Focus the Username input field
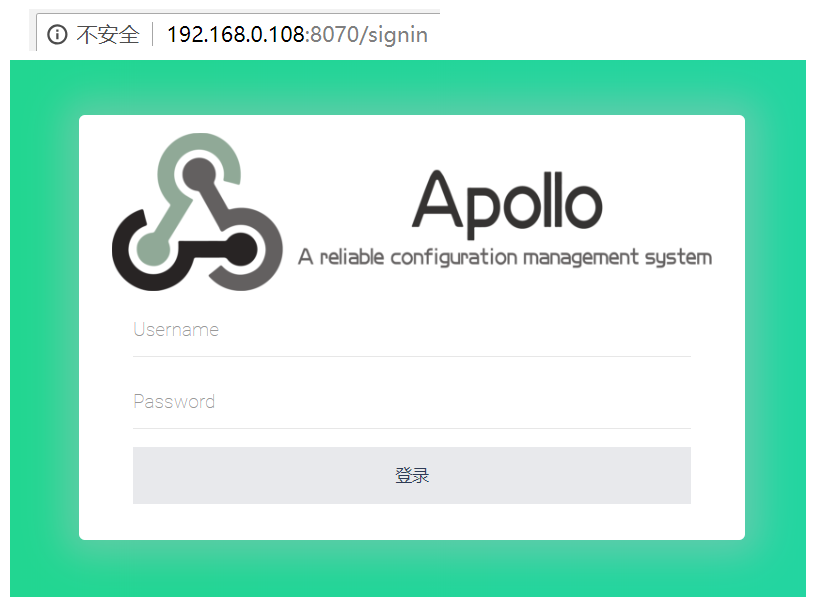814x602 pixels. 412,331
